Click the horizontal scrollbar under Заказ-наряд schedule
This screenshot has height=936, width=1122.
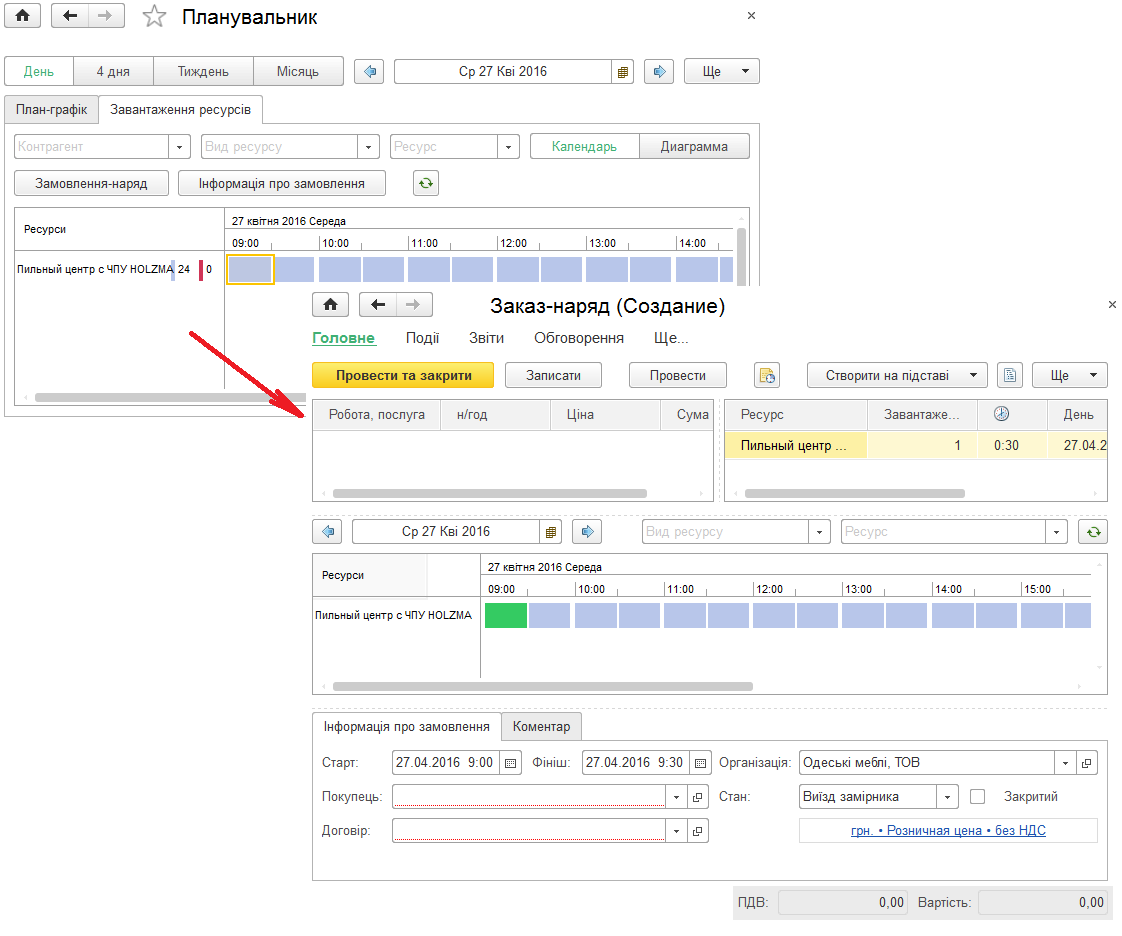[x=542, y=686]
